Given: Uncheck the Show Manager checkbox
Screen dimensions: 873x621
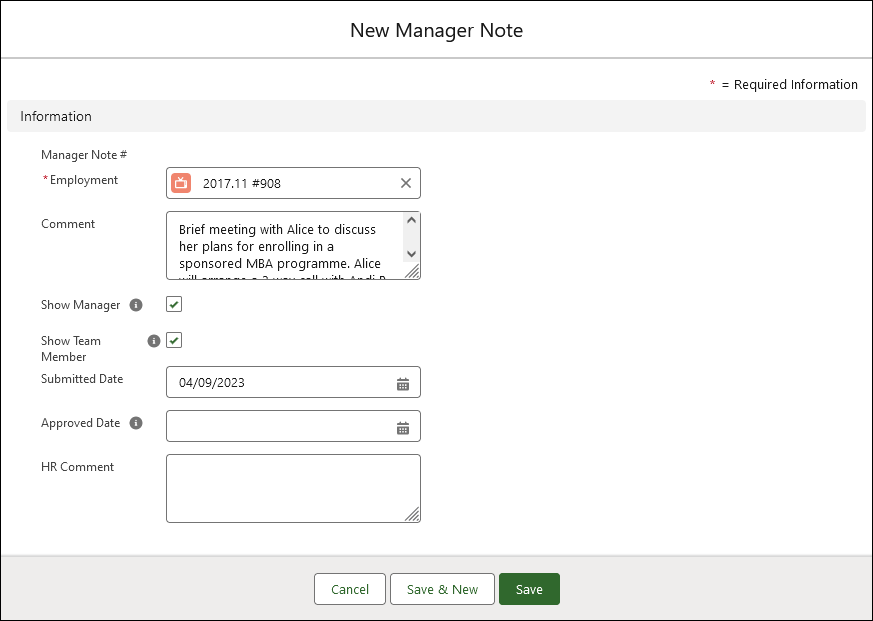Looking at the screenshot, I should [174, 305].
